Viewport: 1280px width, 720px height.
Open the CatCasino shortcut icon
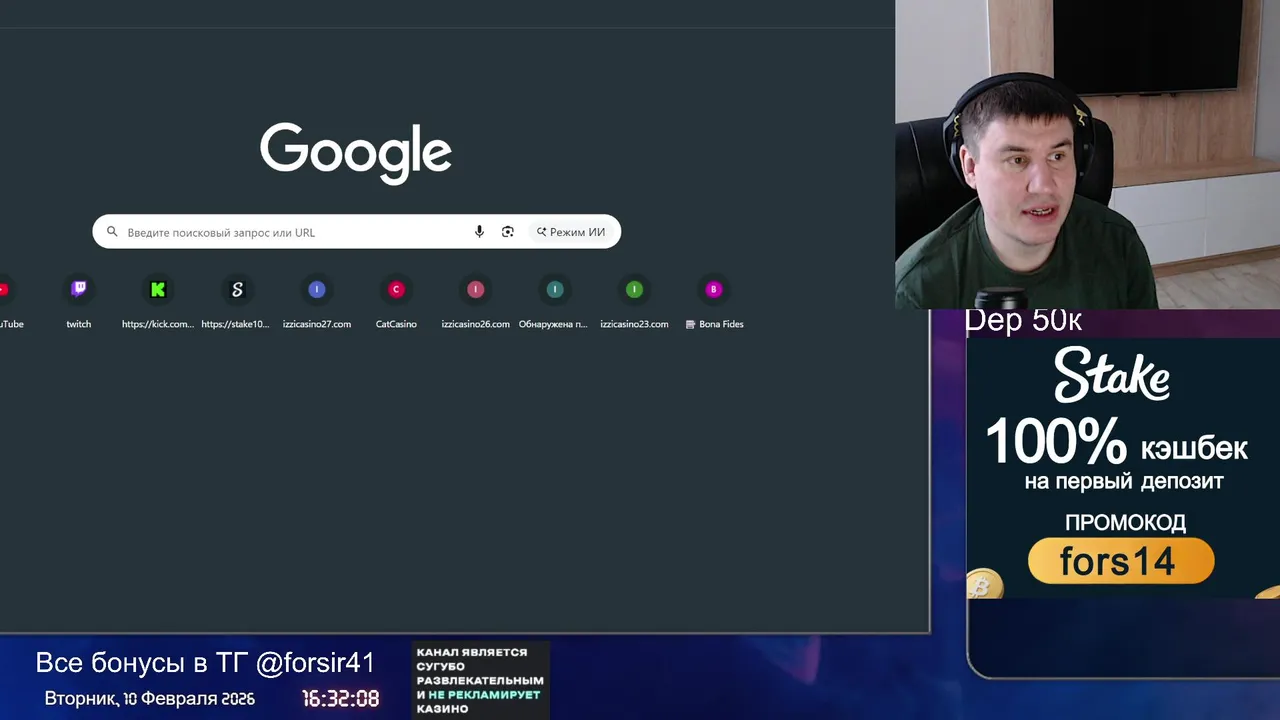pos(396,289)
